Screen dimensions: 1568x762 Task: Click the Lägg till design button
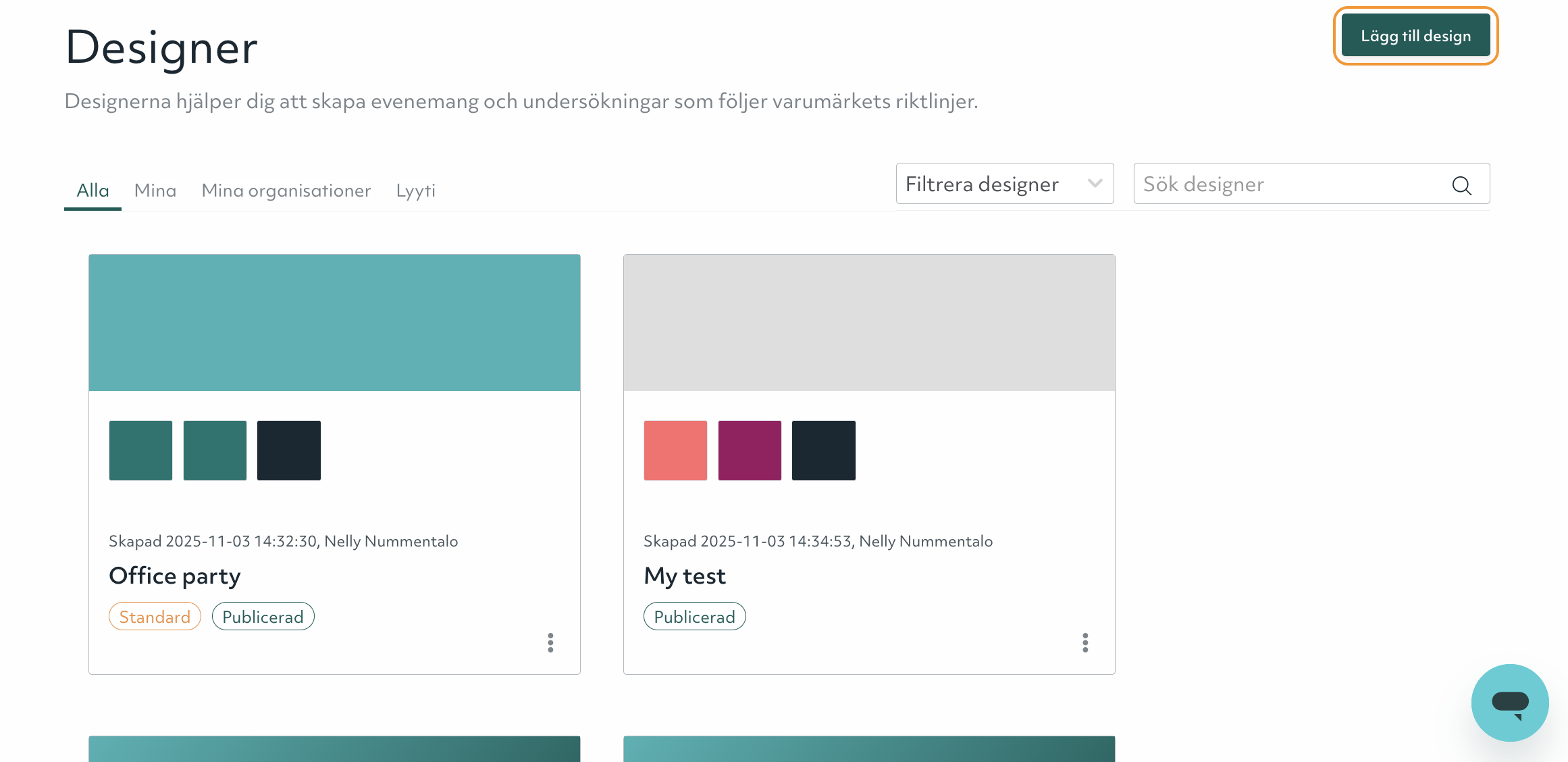(x=1415, y=35)
